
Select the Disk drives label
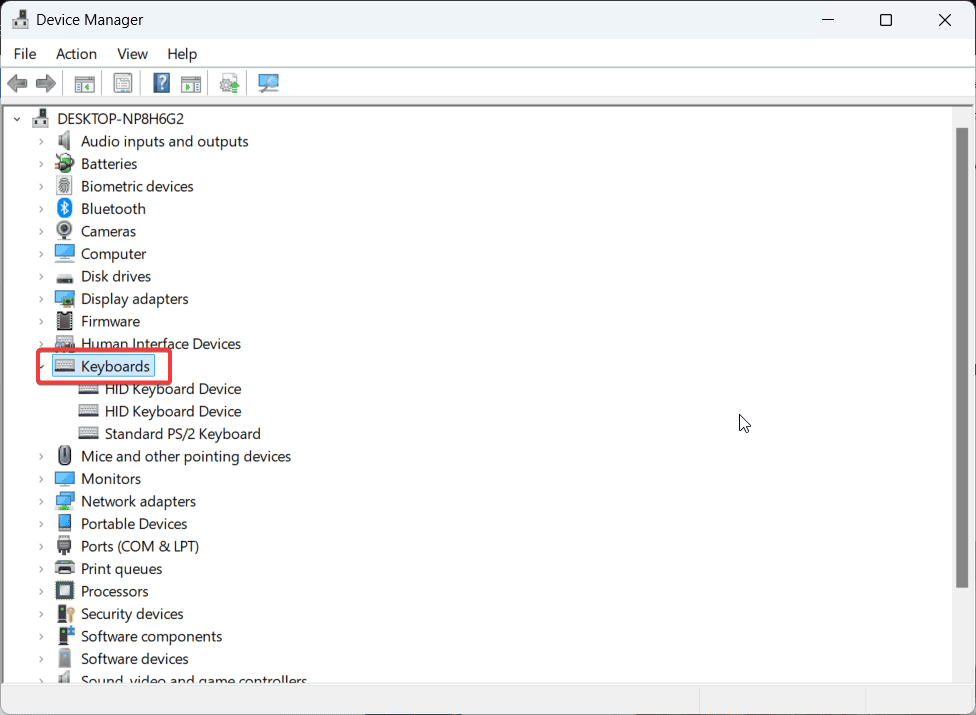coord(116,276)
